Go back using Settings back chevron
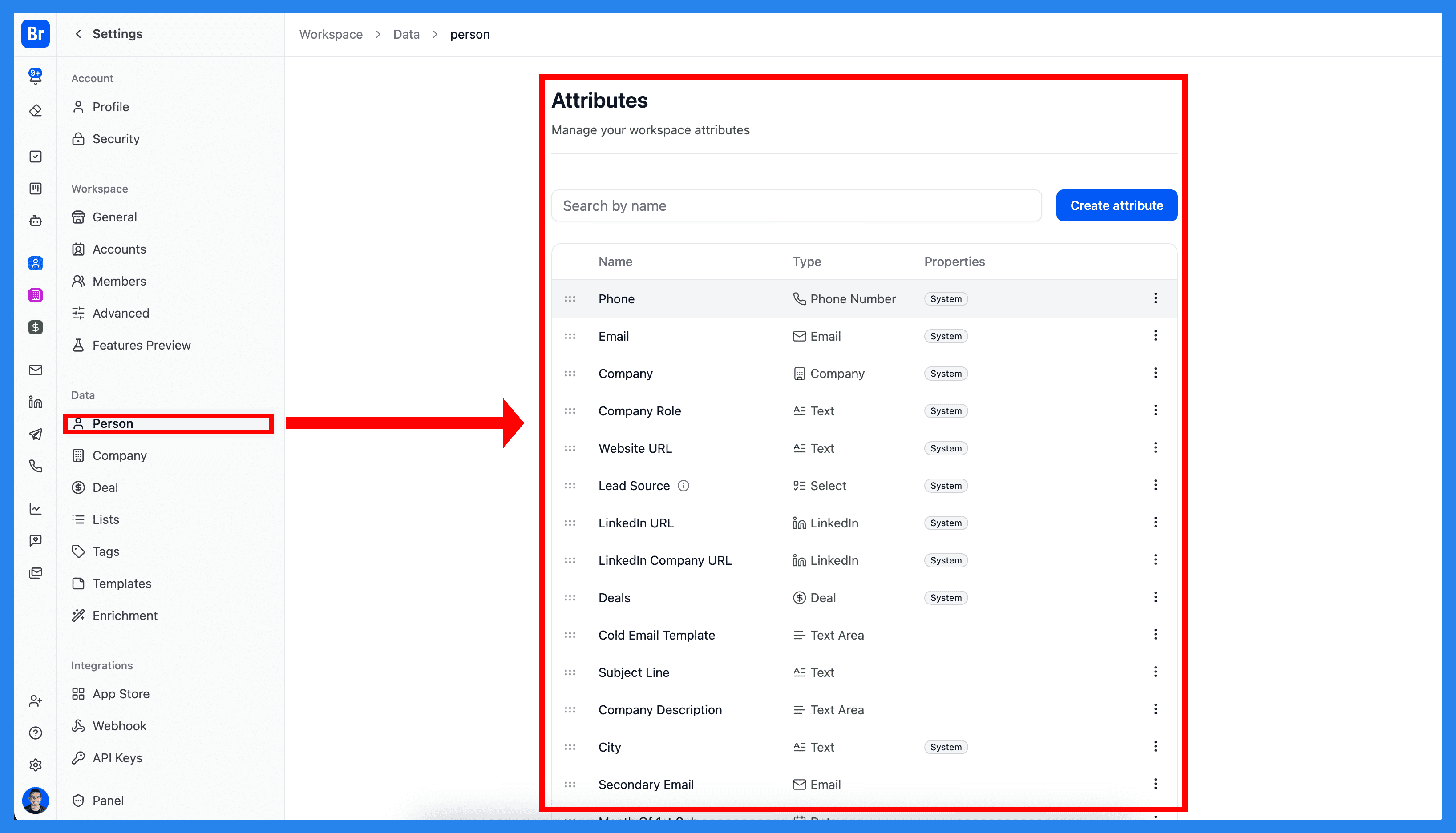Image resolution: width=1456 pixels, height=833 pixels. tap(78, 34)
